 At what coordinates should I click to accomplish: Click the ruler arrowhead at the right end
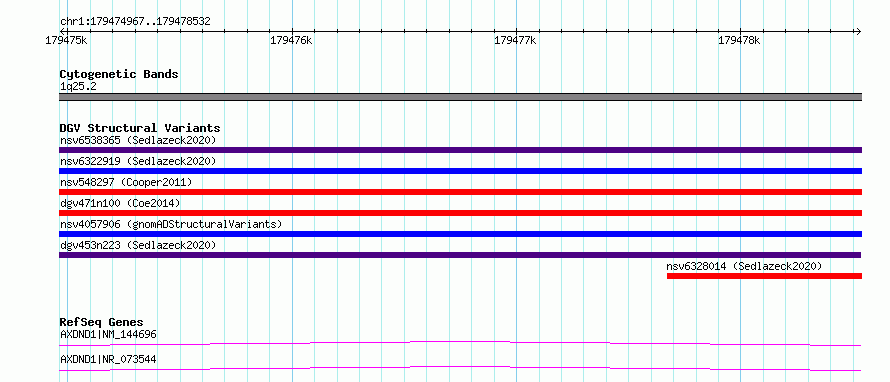(858, 31)
